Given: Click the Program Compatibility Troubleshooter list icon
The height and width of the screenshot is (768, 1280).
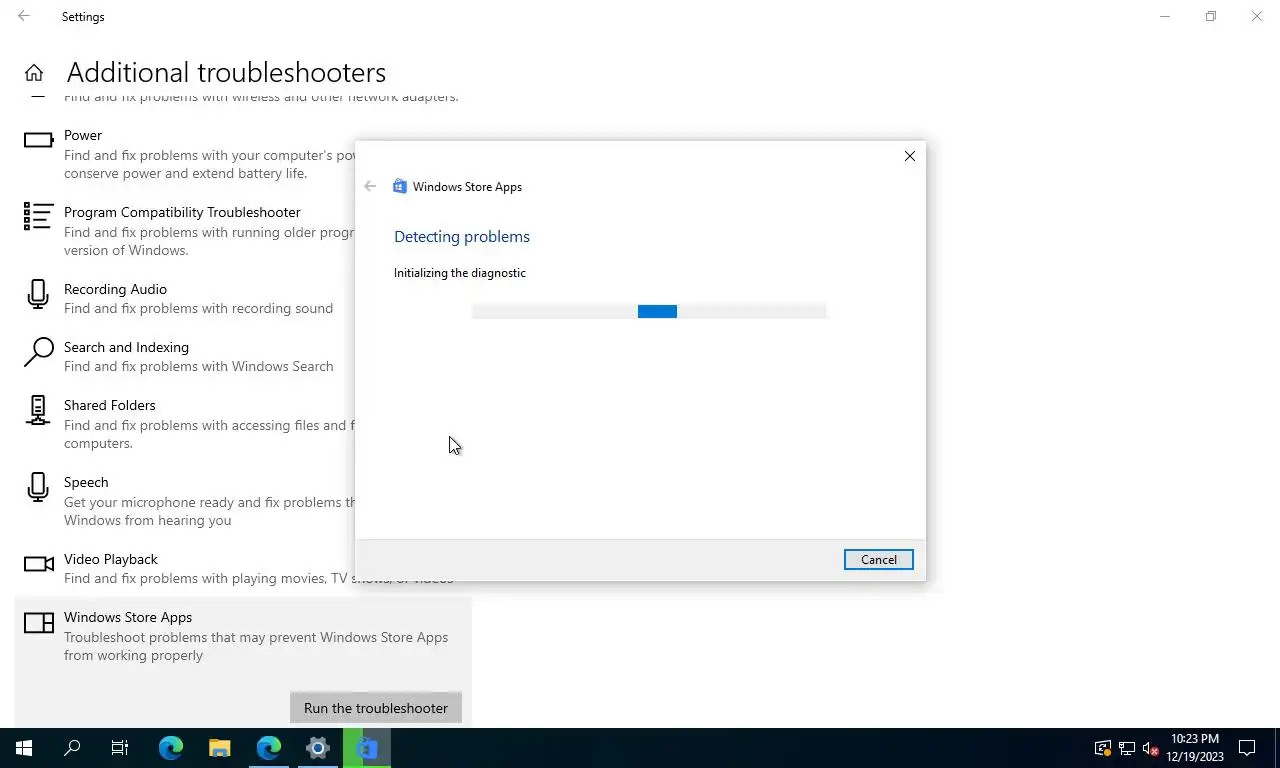Looking at the screenshot, I should coord(38,216).
